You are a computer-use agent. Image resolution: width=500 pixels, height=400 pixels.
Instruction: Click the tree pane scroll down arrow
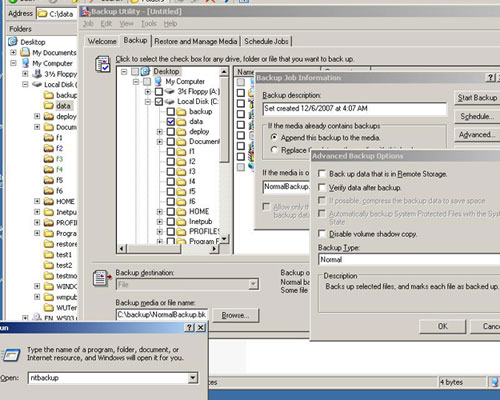pyautogui.click(x=224, y=238)
